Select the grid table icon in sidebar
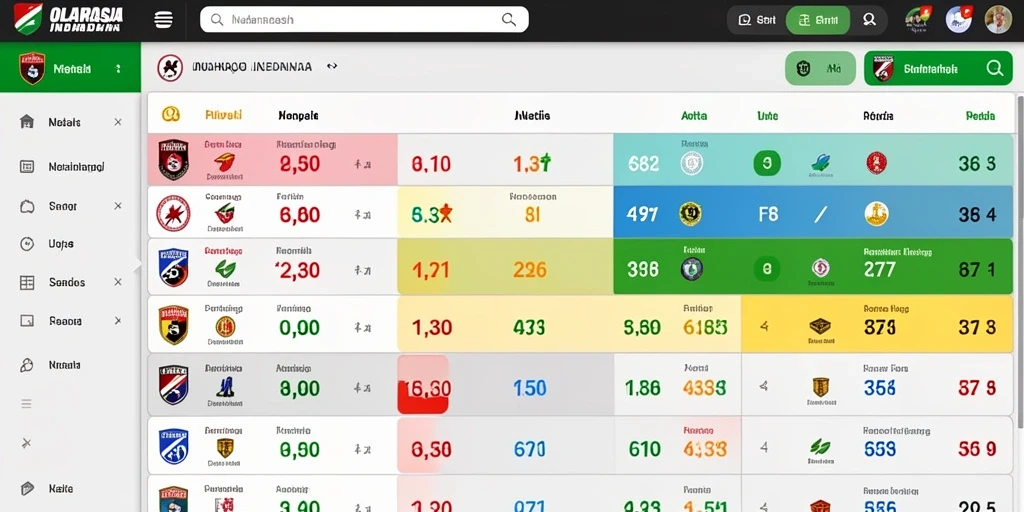 [27, 283]
